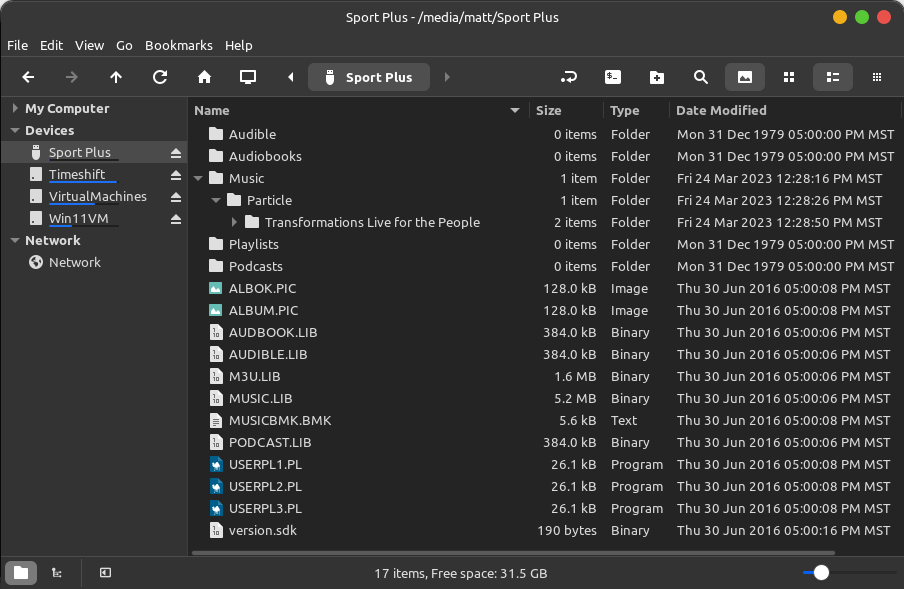Screen dimensions: 904x589
Task: Create a new folder using the toolbar
Action: pos(657,77)
